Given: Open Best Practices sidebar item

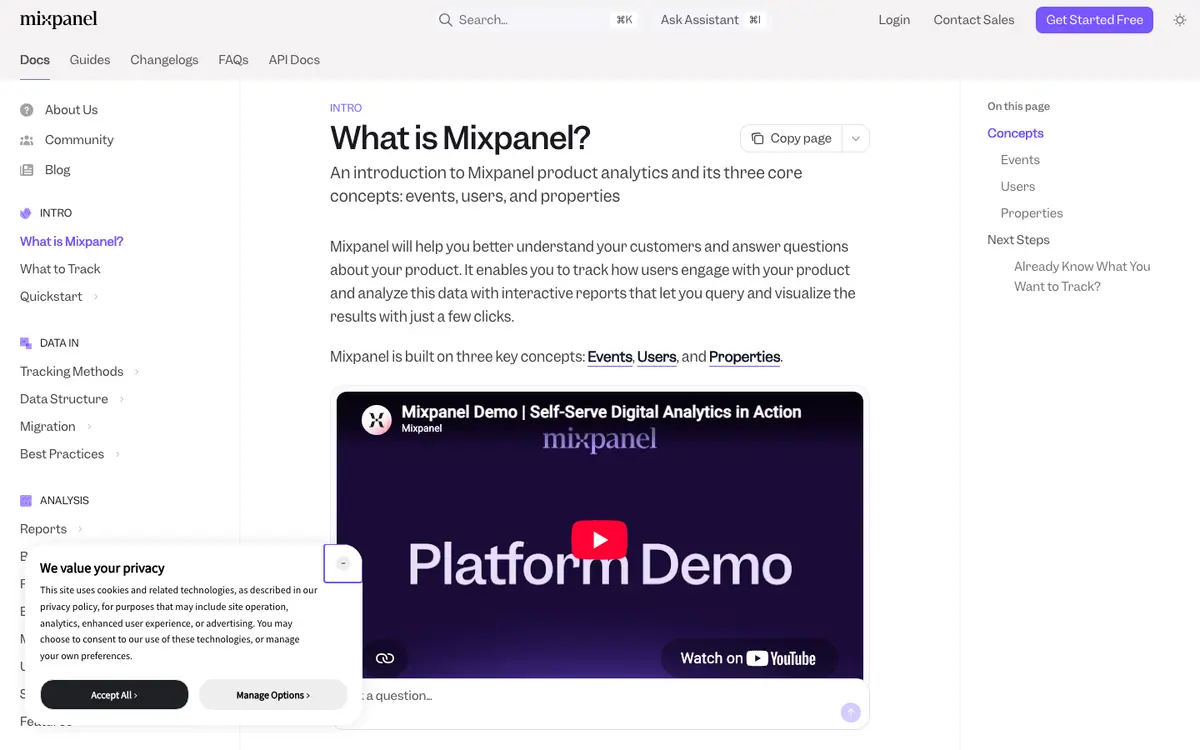Looking at the screenshot, I should [x=62, y=454].
